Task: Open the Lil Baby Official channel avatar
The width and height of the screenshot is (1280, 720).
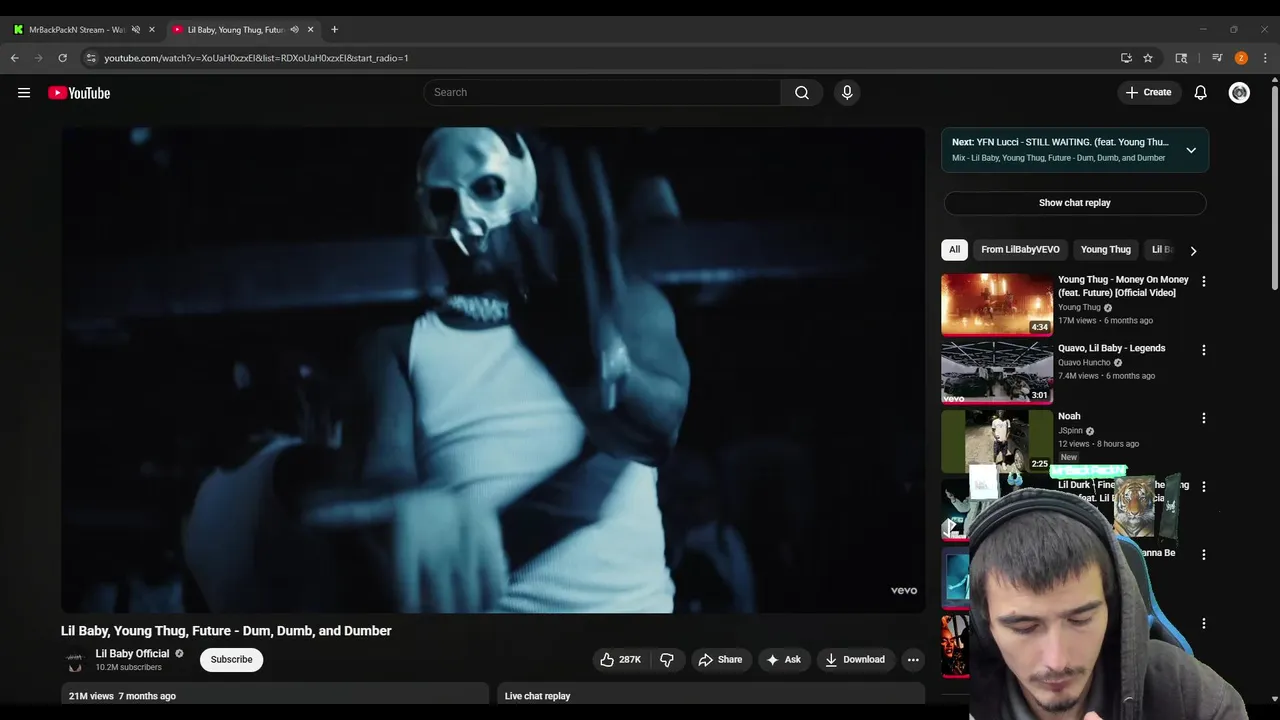Action: [x=75, y=660]
